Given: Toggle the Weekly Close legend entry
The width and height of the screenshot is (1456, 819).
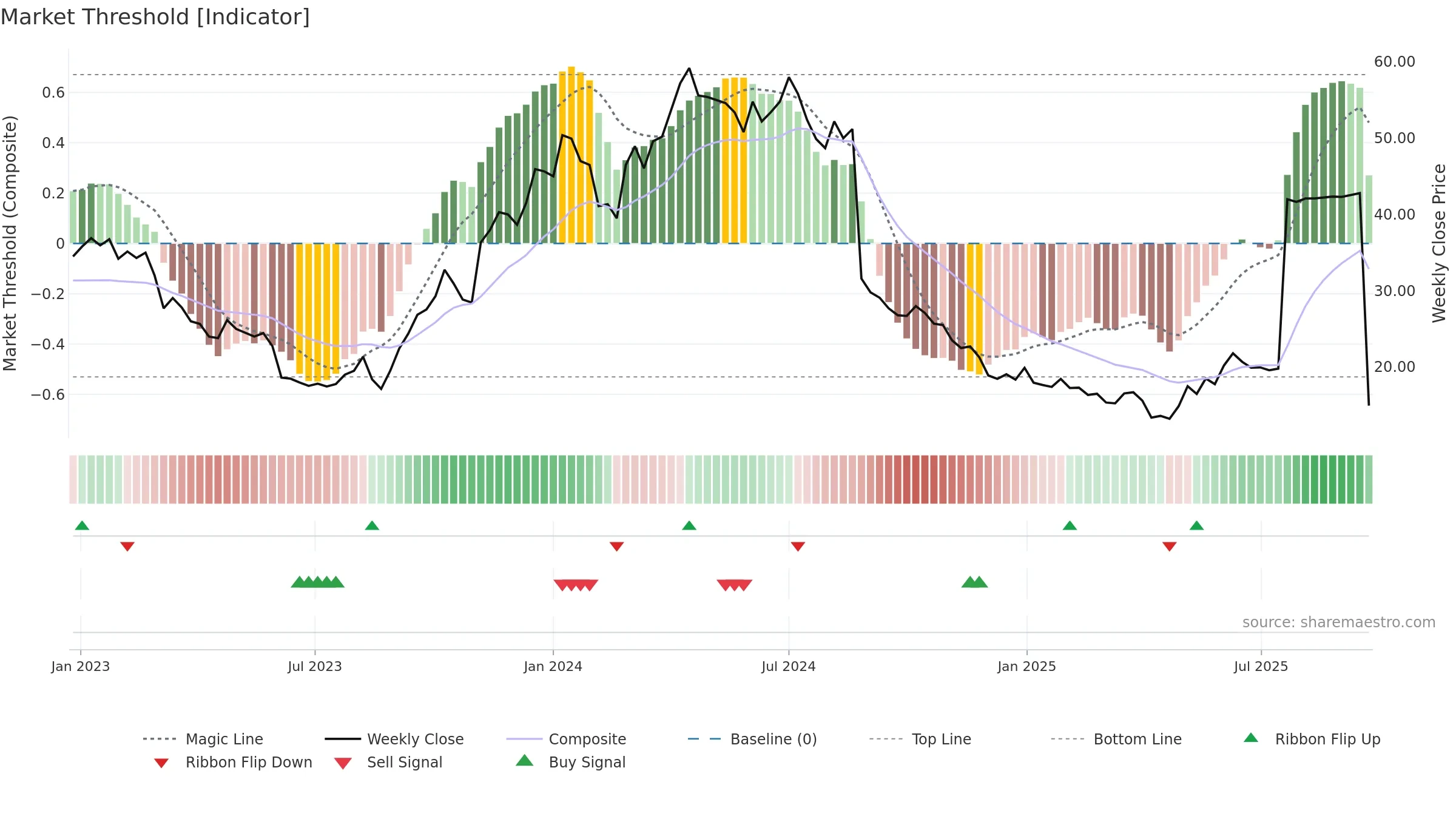Looking at the screenshot, I should (x=394, y=739).
